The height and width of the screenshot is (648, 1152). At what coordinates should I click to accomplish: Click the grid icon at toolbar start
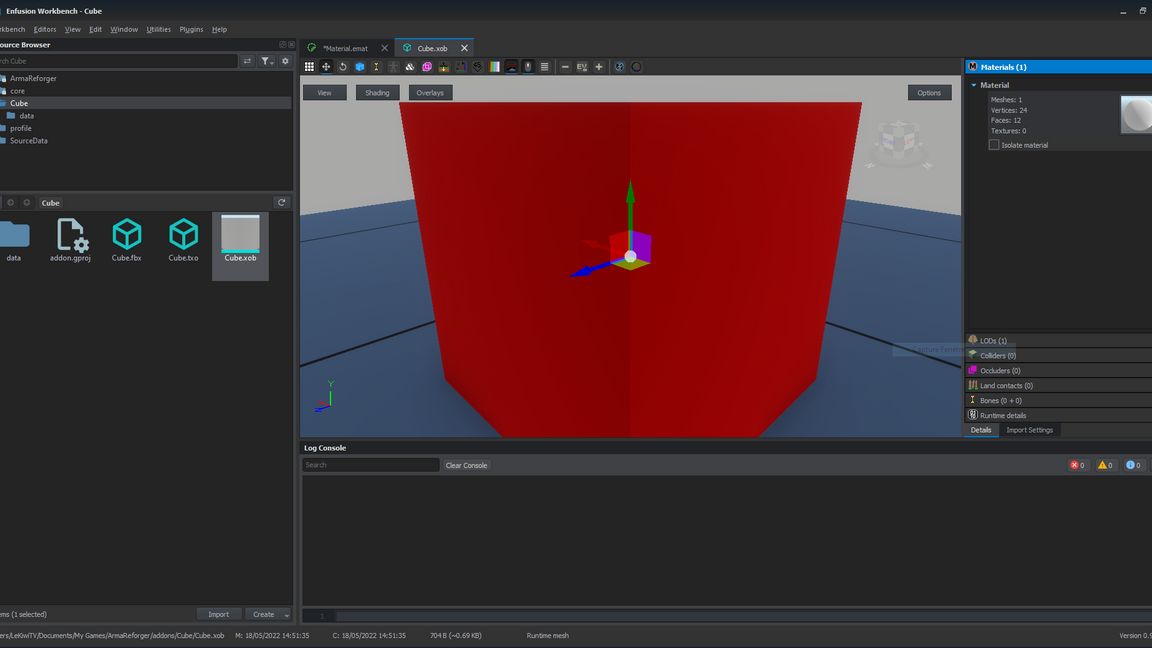[x=309, y=67]
